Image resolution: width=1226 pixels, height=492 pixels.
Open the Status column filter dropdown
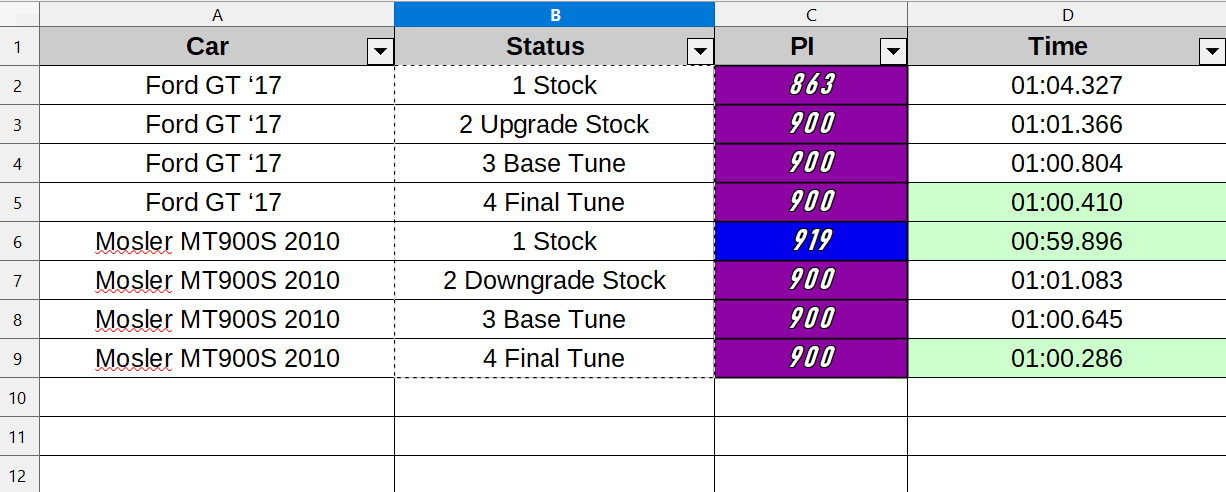700,52
